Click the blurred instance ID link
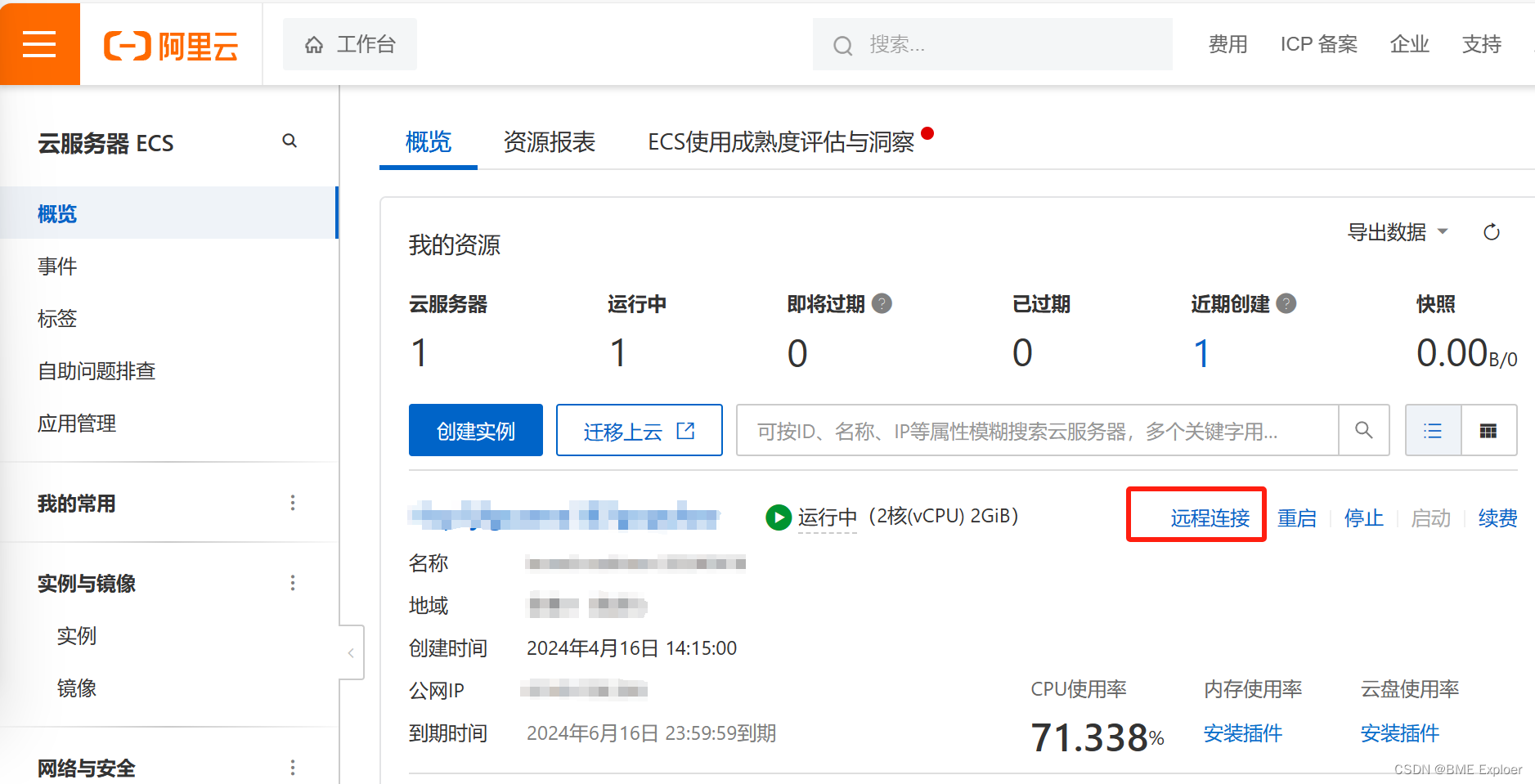Image resolution: width=1535 pixels, height=784 pixels. (x=564, y=516)
